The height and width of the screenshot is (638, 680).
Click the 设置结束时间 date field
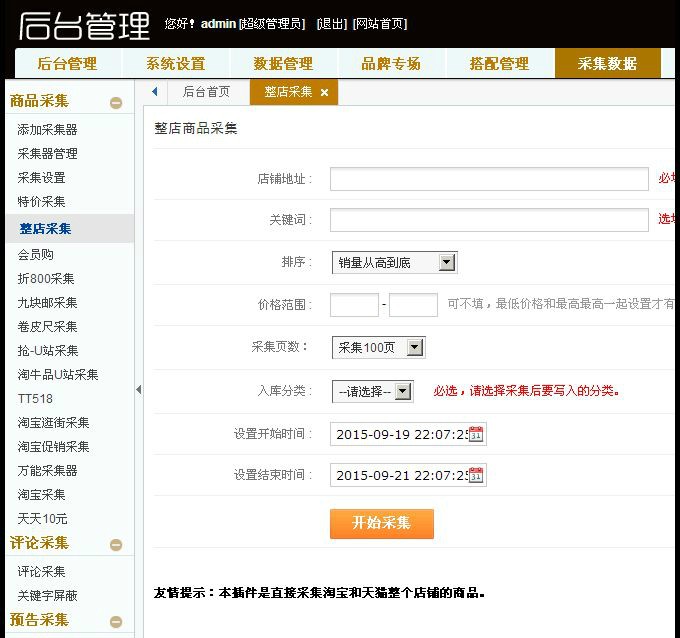click(408, 475)
